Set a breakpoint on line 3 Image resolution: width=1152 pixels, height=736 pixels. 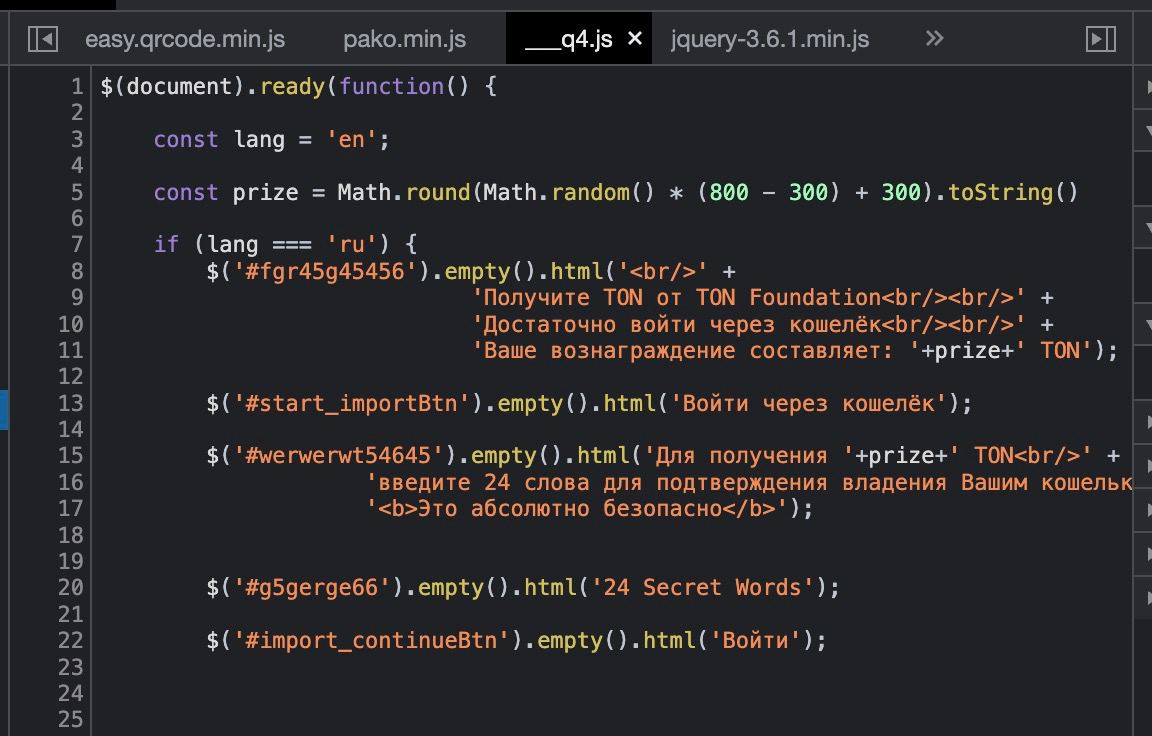click(76, 140)
